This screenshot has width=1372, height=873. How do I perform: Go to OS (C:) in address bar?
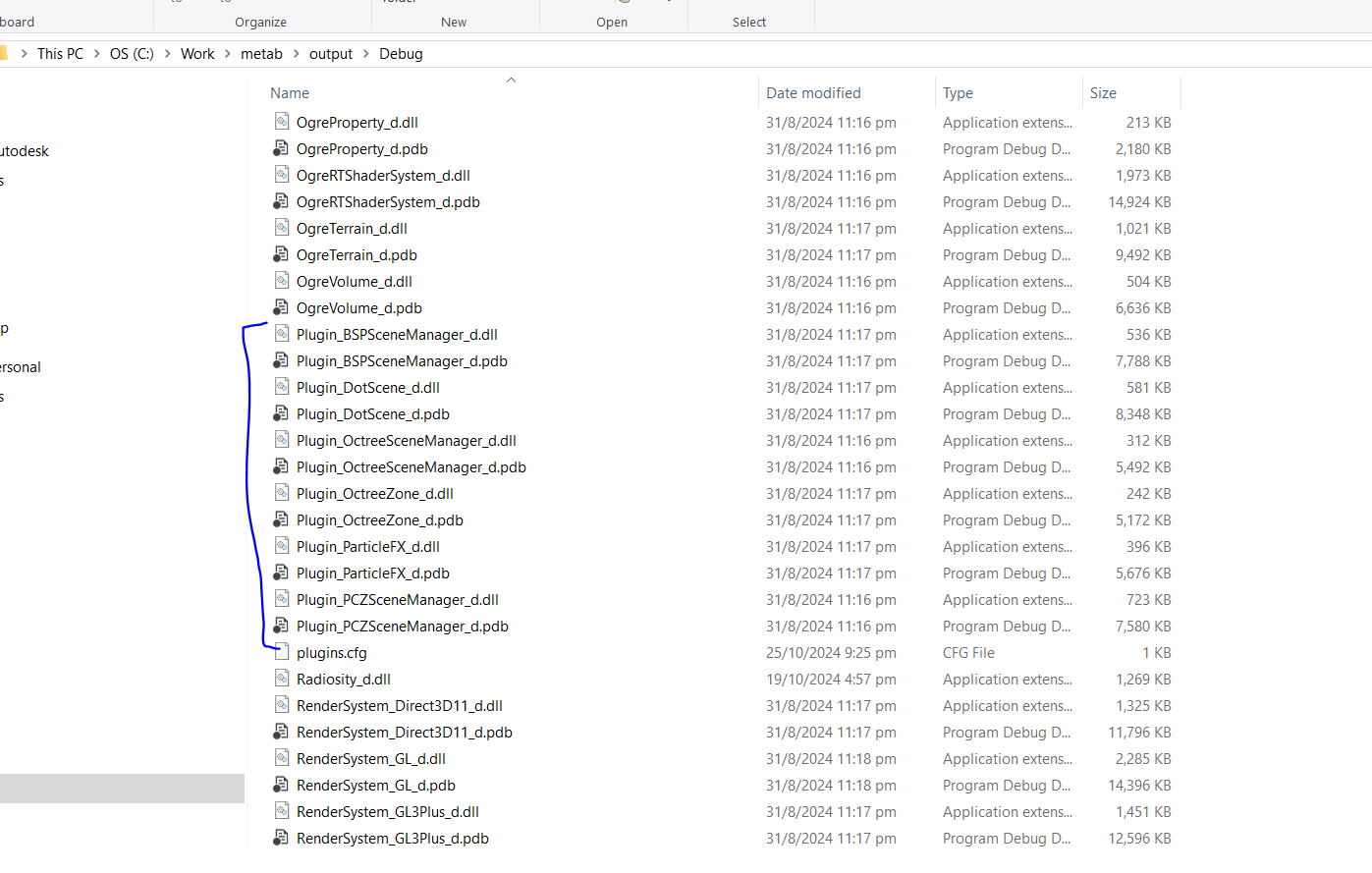[x=132, y=54]
